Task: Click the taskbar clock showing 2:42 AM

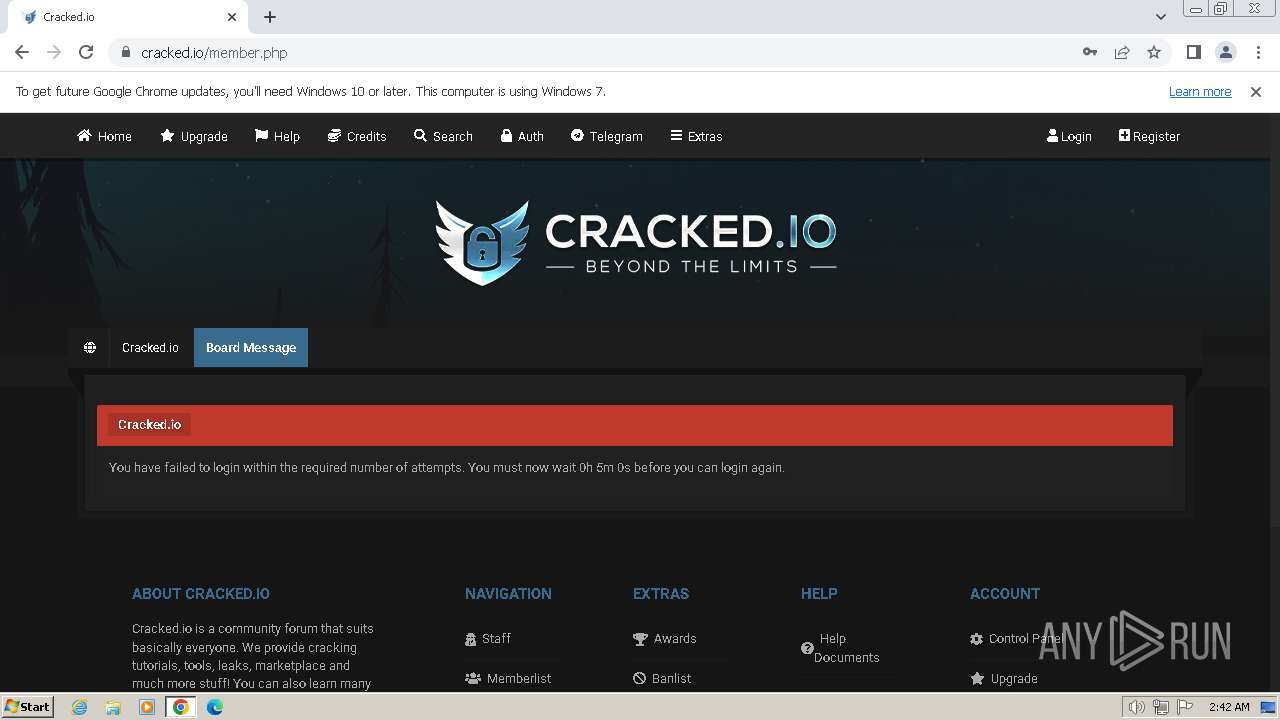Action: click(x=1229, y=707)
